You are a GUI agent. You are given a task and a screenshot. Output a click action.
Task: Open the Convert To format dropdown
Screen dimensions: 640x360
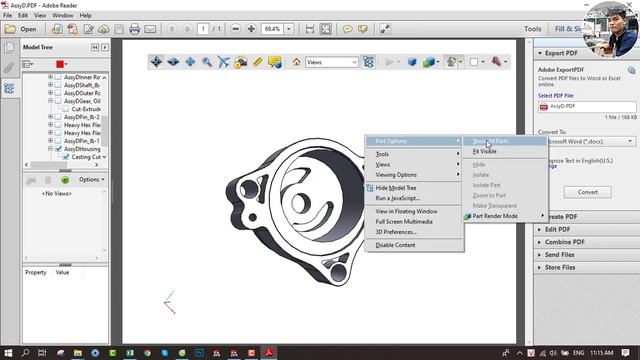coord(587,142)
